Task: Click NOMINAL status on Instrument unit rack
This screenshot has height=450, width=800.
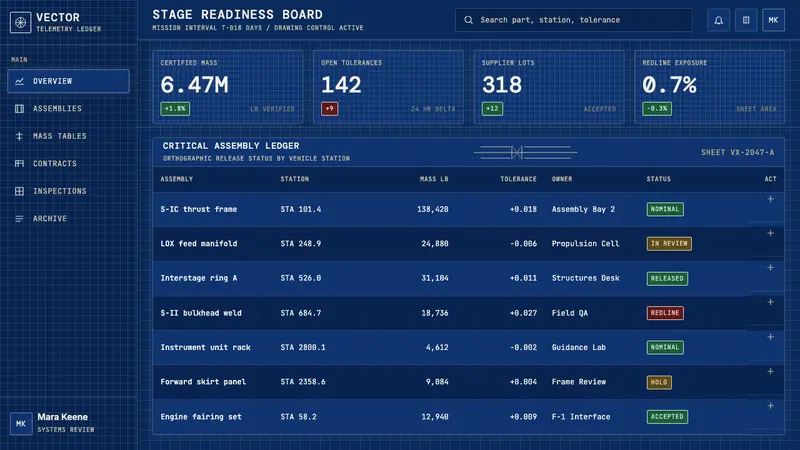Action: coord(665,347)
